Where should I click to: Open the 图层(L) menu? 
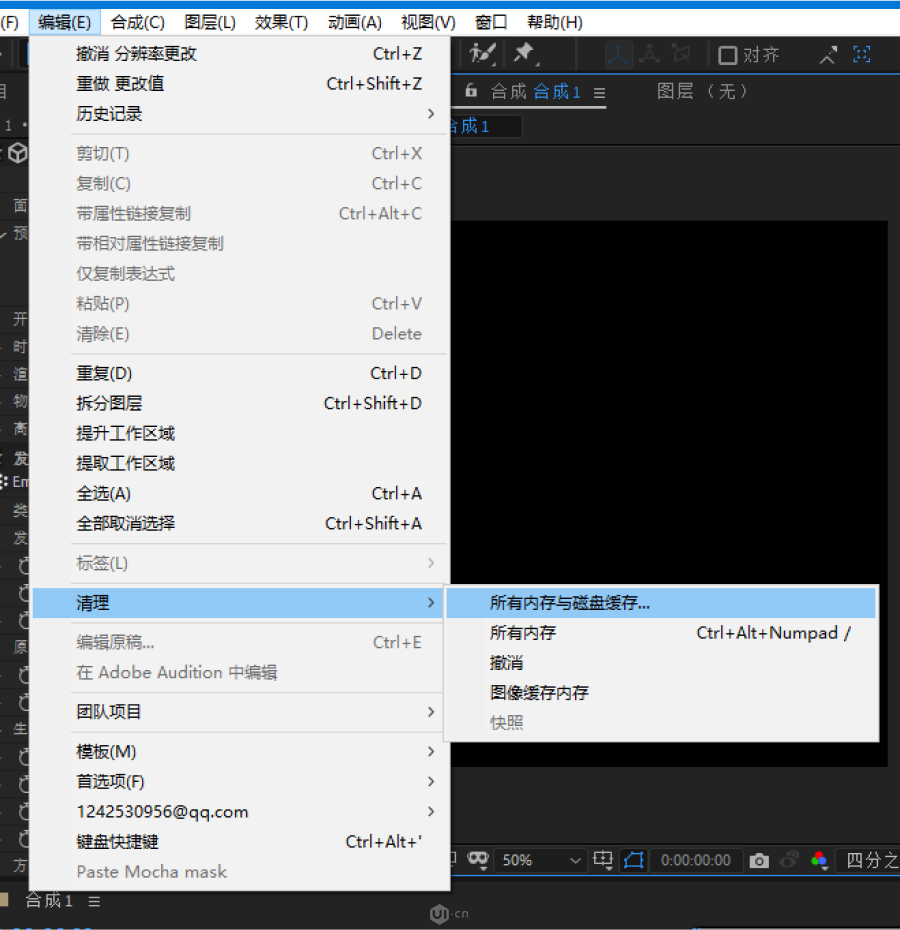(x=209, y=23)
